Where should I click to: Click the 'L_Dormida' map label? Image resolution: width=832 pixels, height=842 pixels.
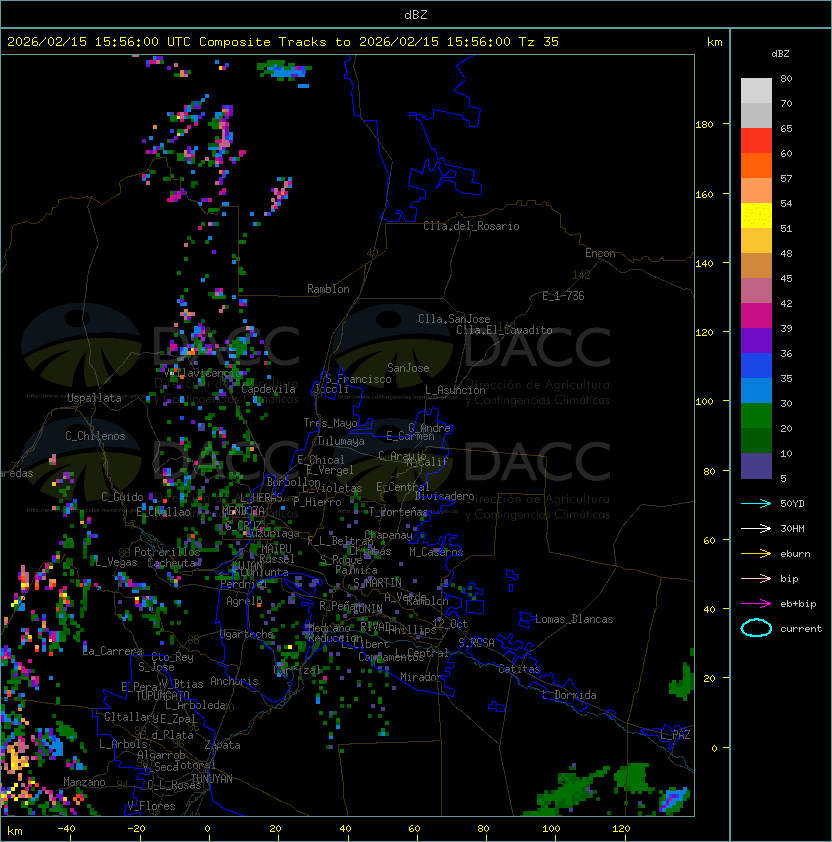(x=569, y=695)
